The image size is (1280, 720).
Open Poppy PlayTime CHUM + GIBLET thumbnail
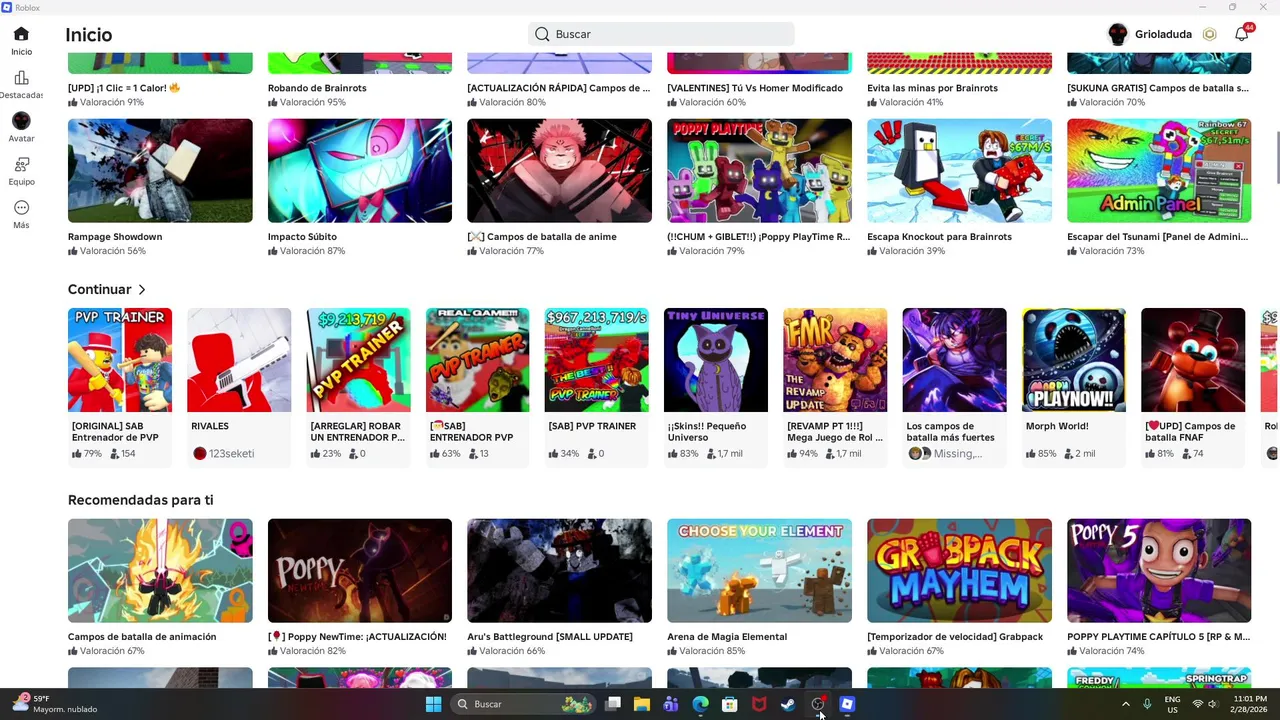(x=759, y=171)
